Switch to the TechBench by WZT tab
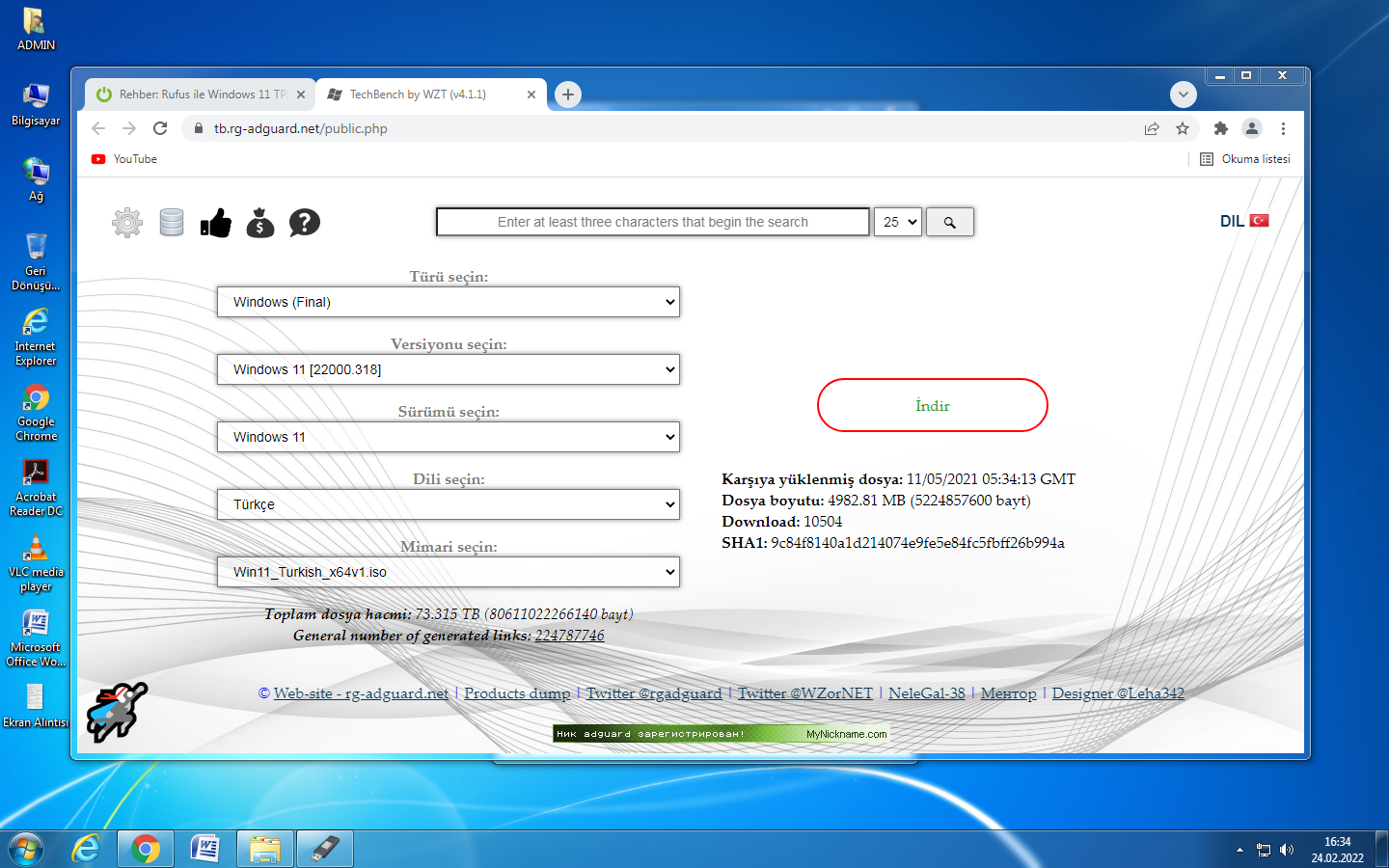 (x=431, y=95)
